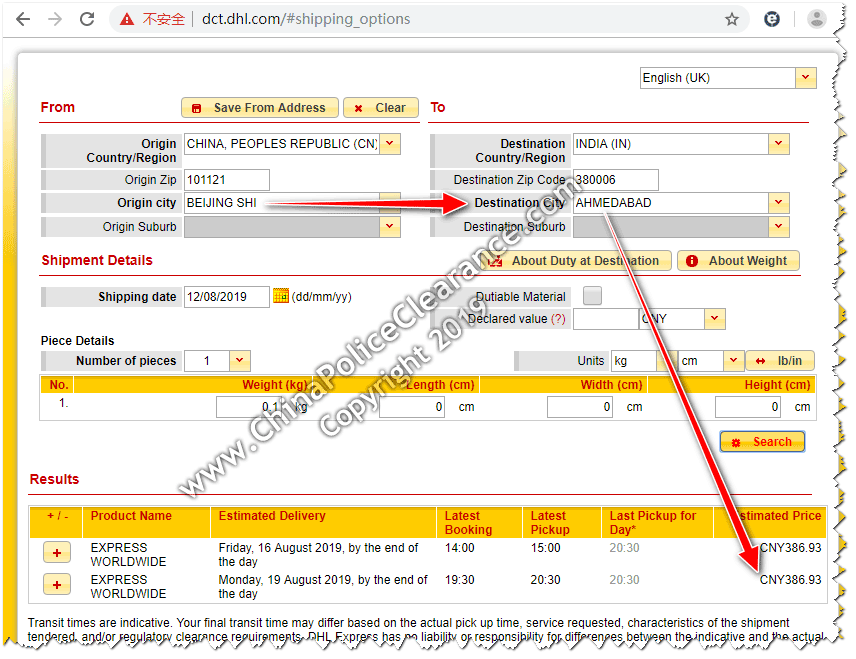The width and height of the screenshot is (856, 659).
Task: Open the About Weight info button
Action: pyautogui.click(x=739, y=261)
